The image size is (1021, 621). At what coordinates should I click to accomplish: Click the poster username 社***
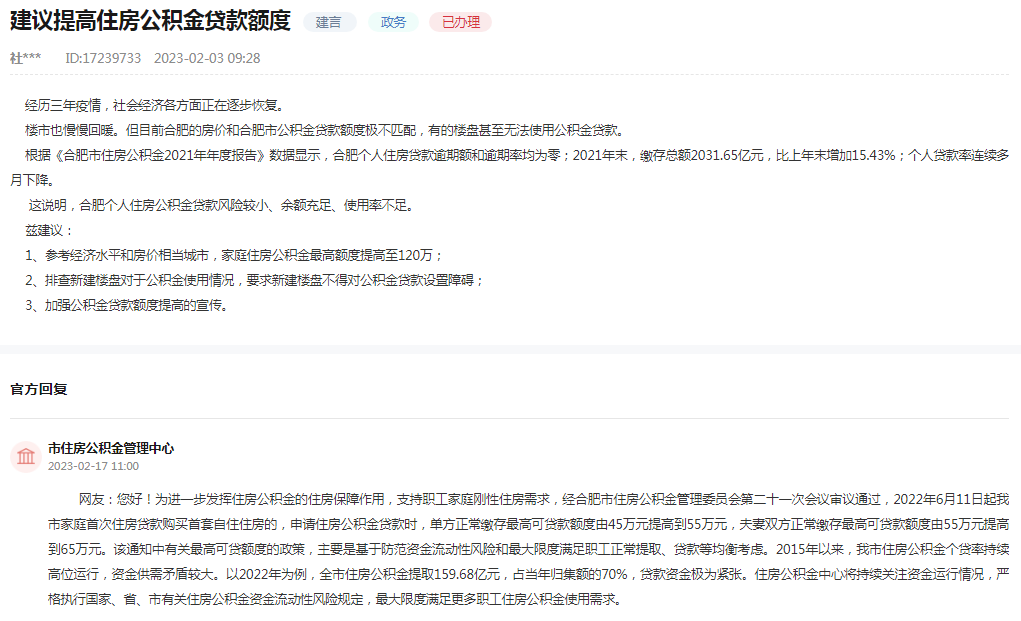(x=25, y=58)
